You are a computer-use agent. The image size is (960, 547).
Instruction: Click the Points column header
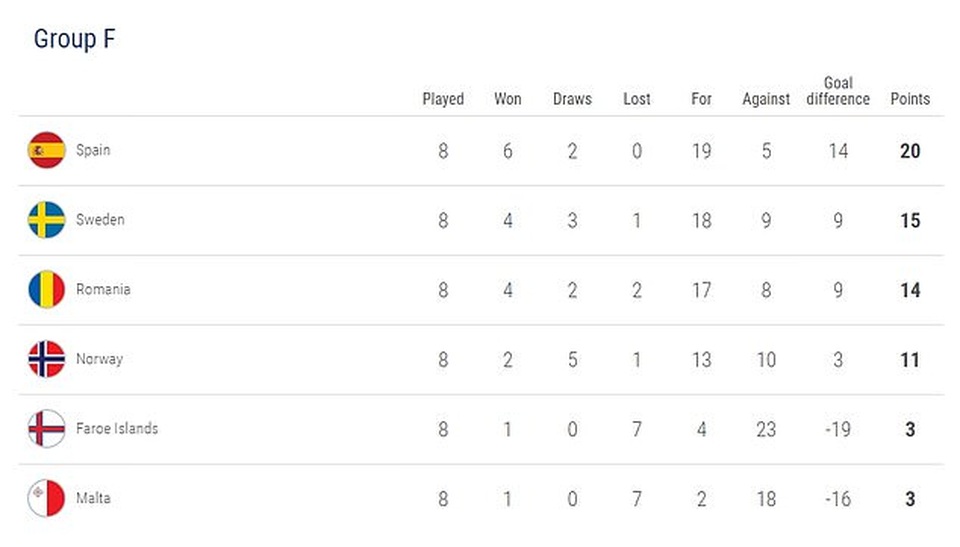tap(910, 99)
